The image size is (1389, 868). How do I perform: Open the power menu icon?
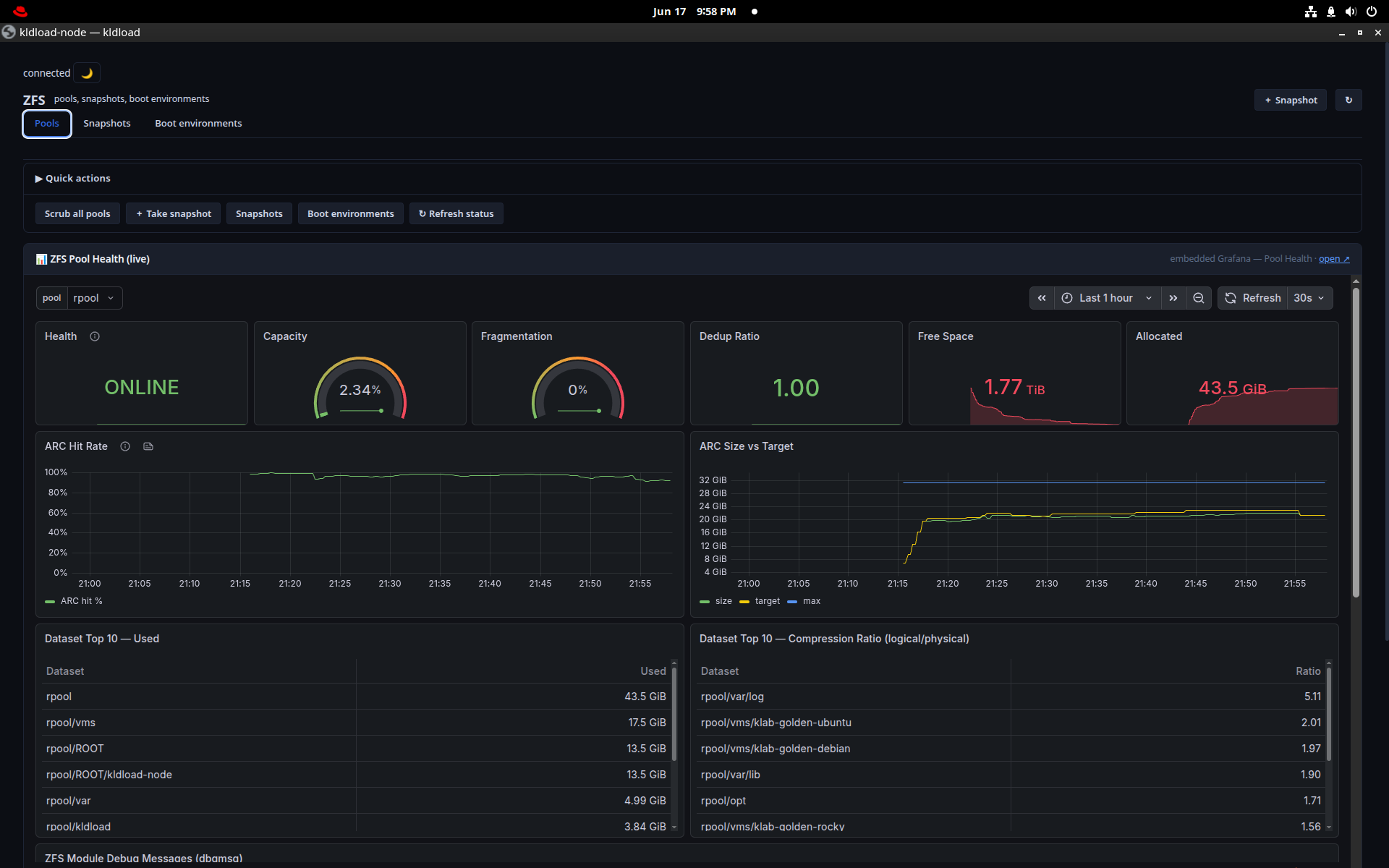[x=1372, y=12]
